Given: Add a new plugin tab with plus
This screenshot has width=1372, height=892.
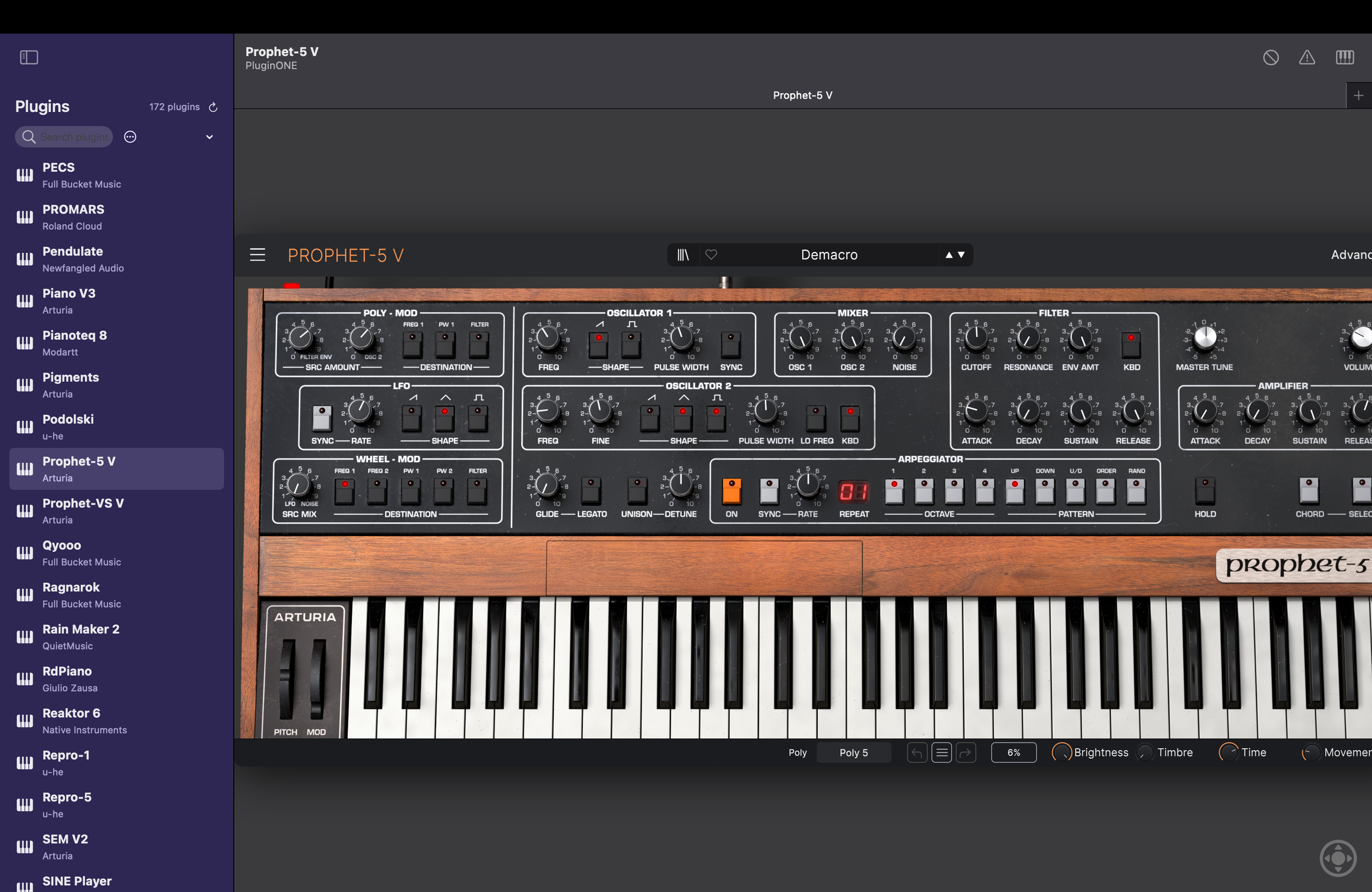Looking at the screenshot, I should pos(1358,95).
